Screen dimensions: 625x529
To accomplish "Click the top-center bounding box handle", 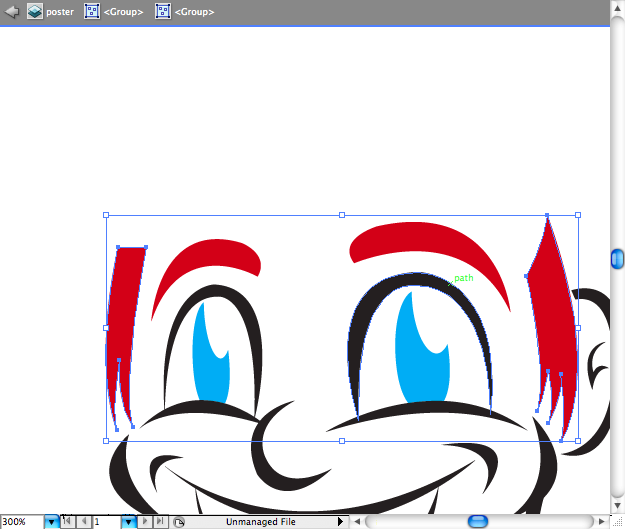I will (342, 215).
